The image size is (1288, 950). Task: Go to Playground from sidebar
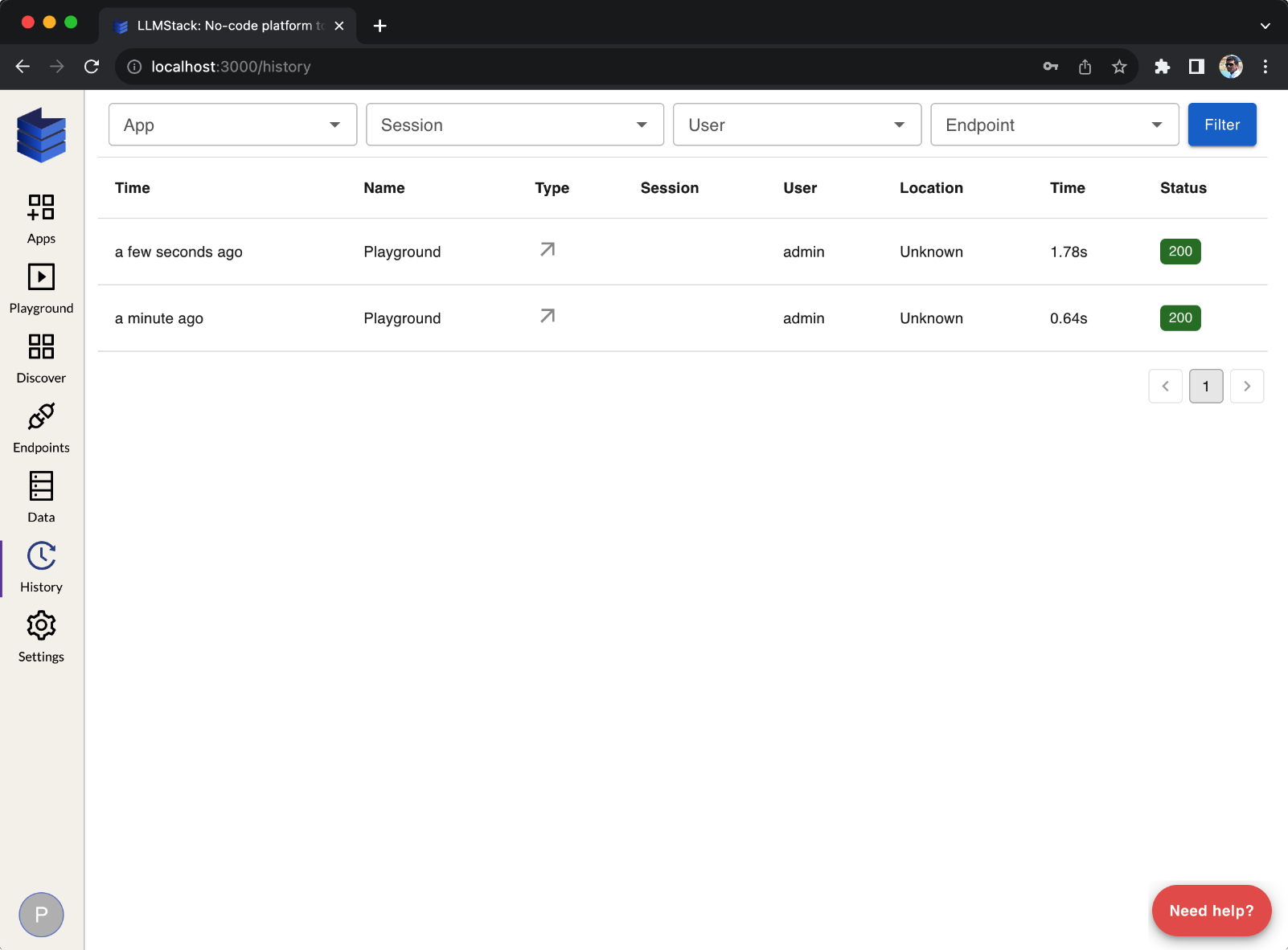41,278
